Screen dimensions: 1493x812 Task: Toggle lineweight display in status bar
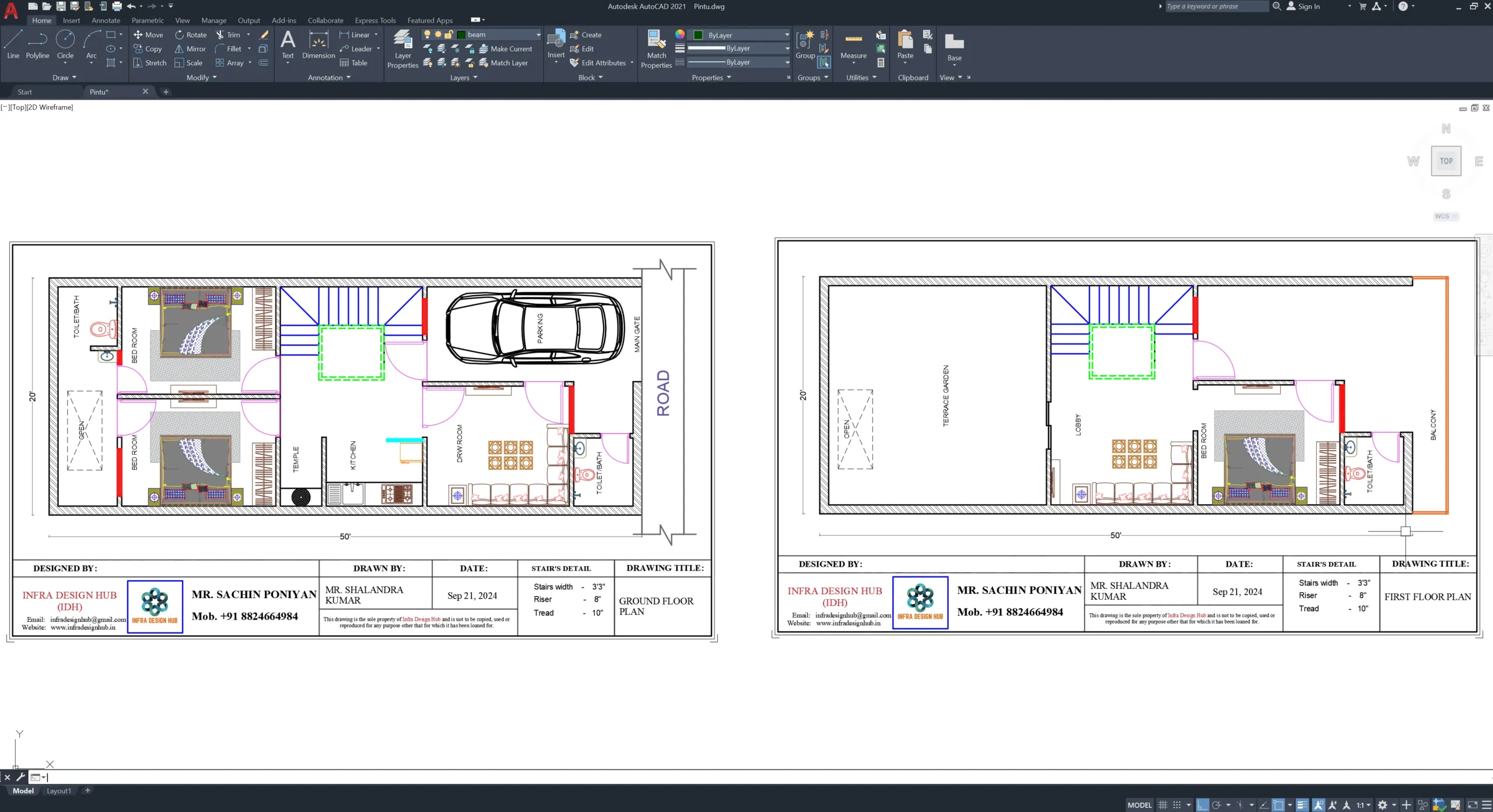1302,805
